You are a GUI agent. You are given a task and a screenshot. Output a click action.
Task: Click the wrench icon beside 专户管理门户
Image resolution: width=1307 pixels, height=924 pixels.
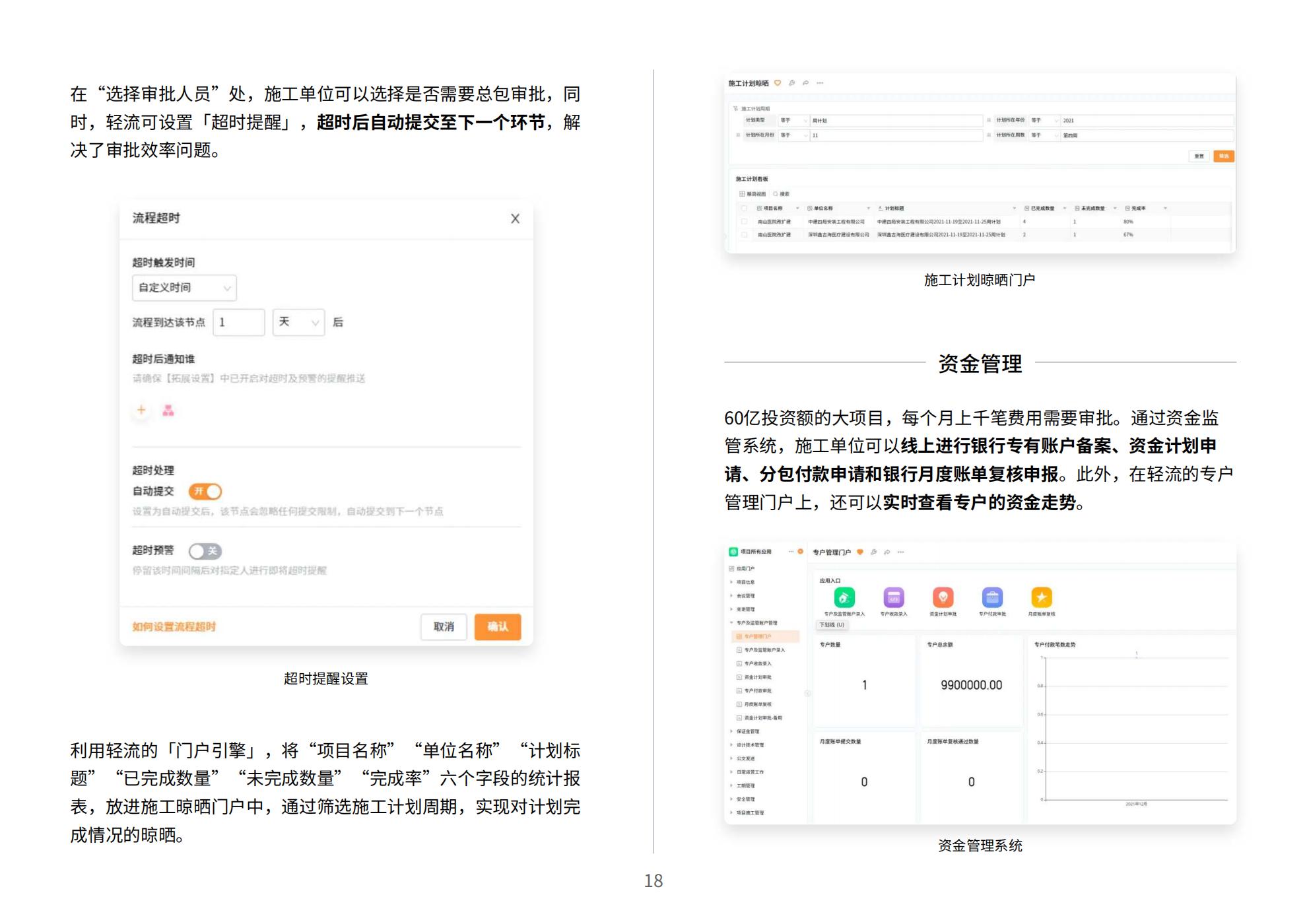(873, 552)
